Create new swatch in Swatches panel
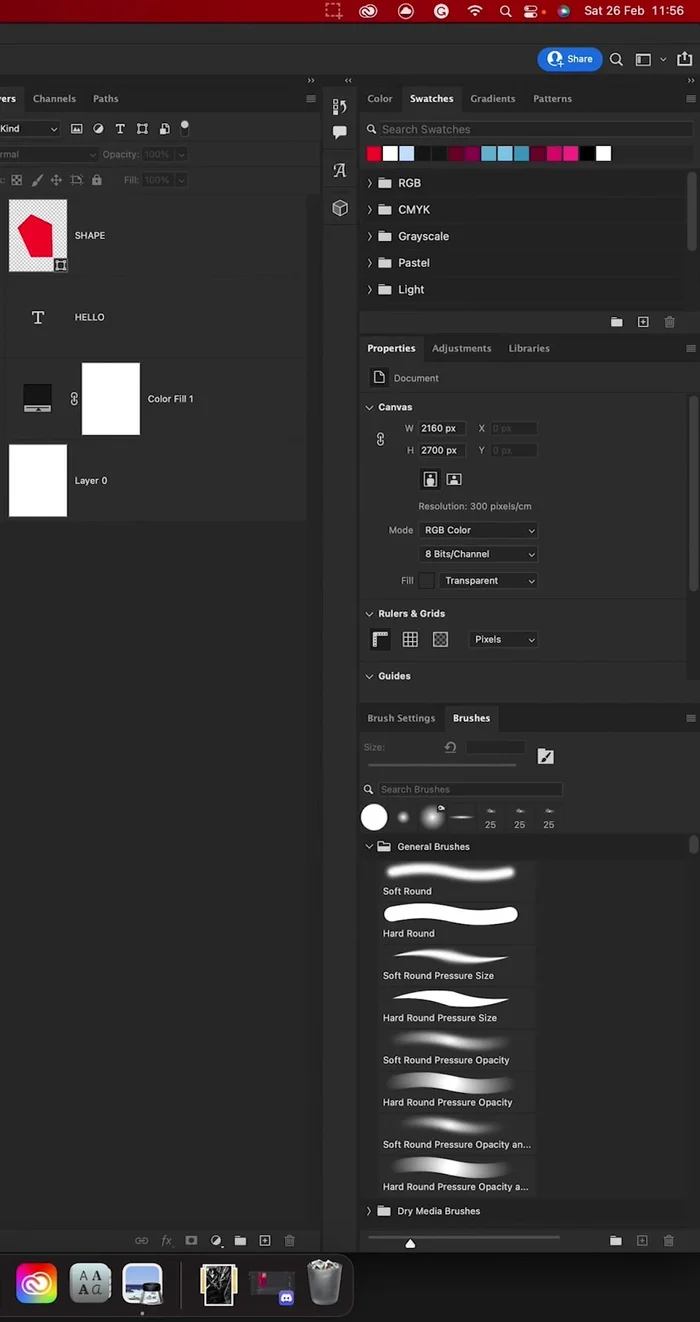 643,322
